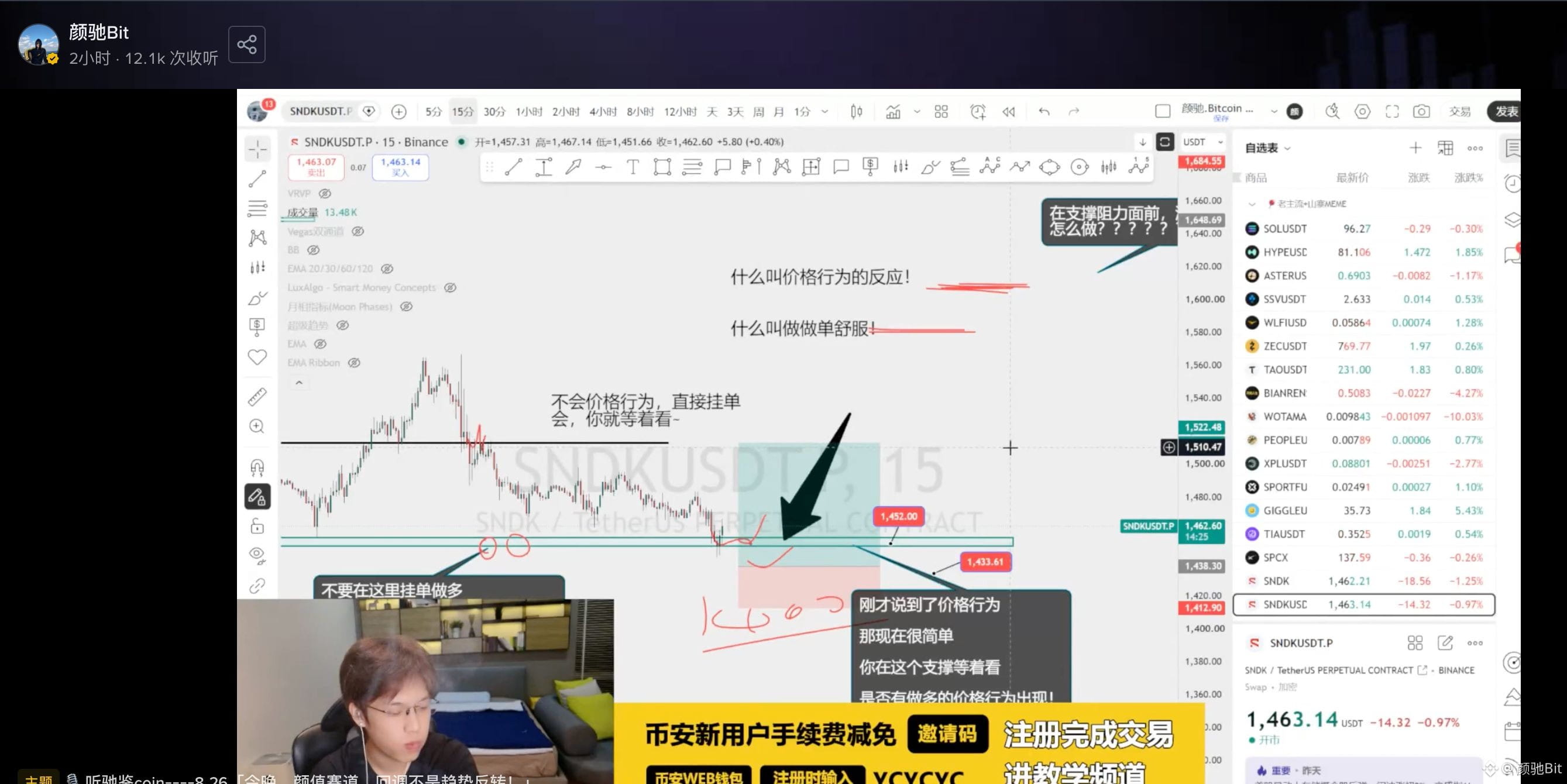Open the indicators dropdown chevron
The image size is (1567, 784).
click(917, 111)
